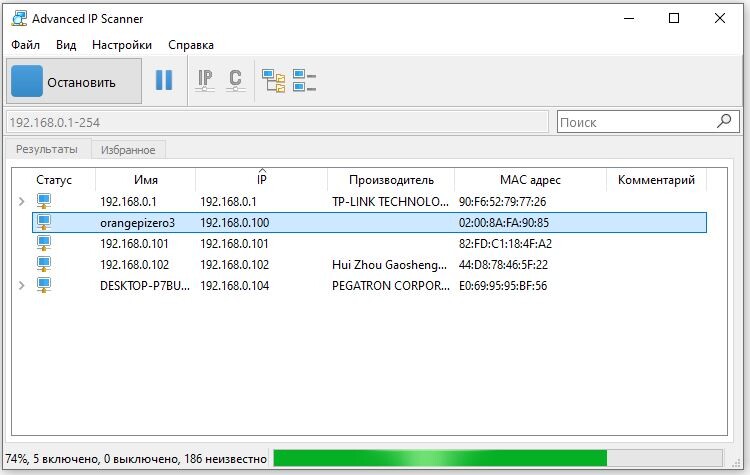Click MAC address E0:69:95:95:BF:56
750x475 pixels.
(x=503, y=286)
